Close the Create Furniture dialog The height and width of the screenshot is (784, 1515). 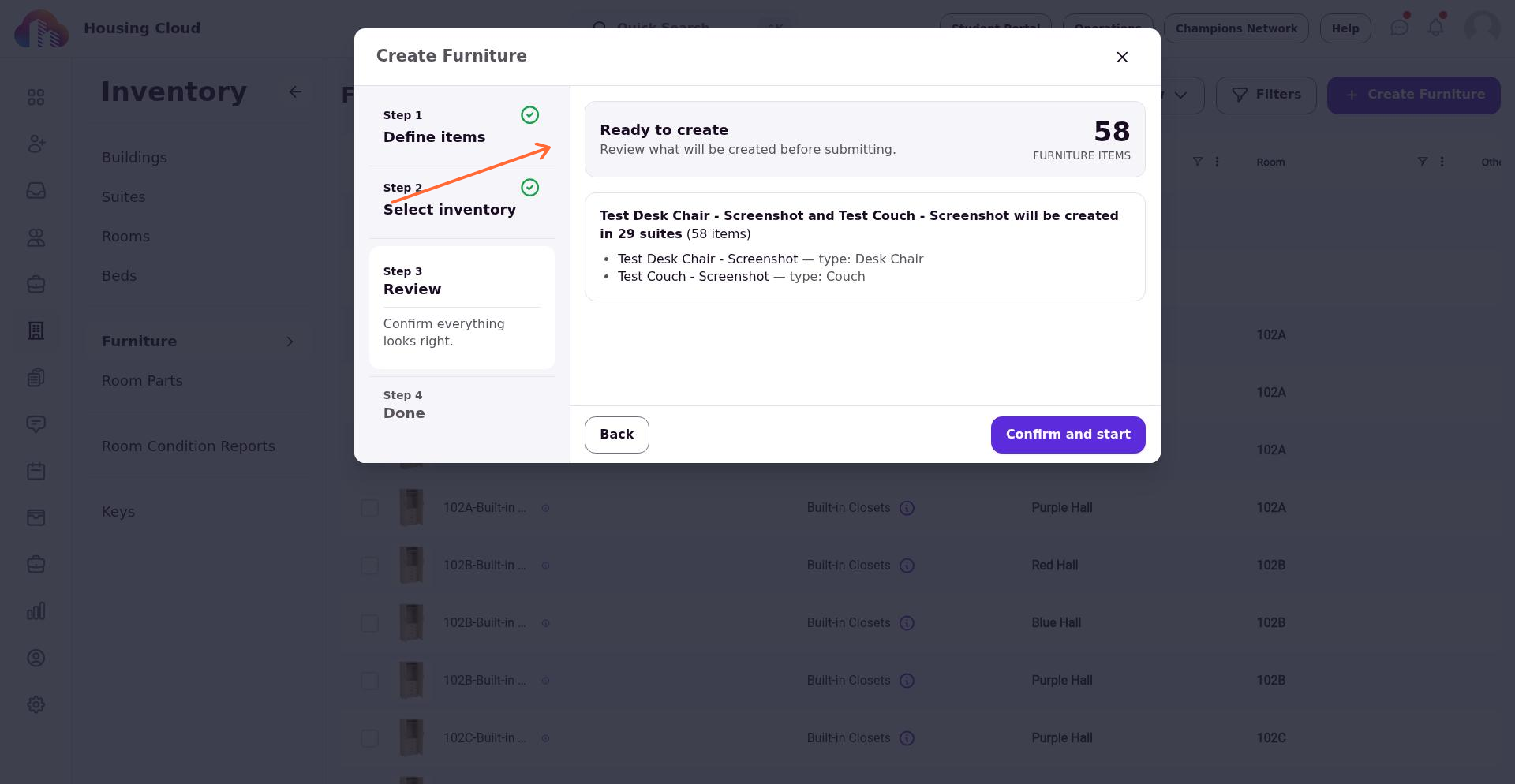[1122, 57]
